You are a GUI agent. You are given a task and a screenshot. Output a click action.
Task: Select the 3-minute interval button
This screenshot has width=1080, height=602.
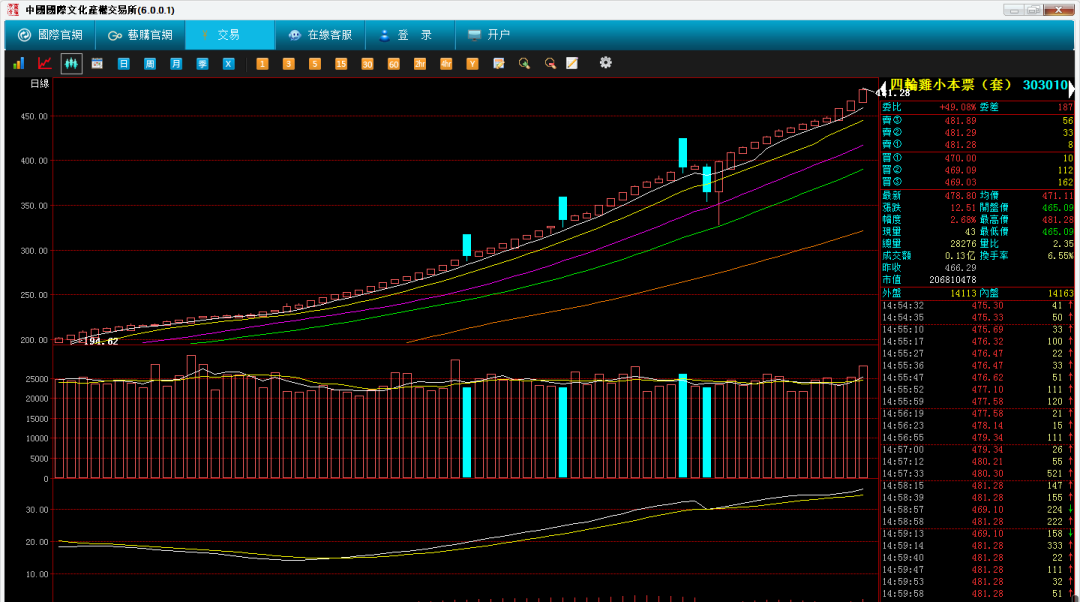[289, 63]
